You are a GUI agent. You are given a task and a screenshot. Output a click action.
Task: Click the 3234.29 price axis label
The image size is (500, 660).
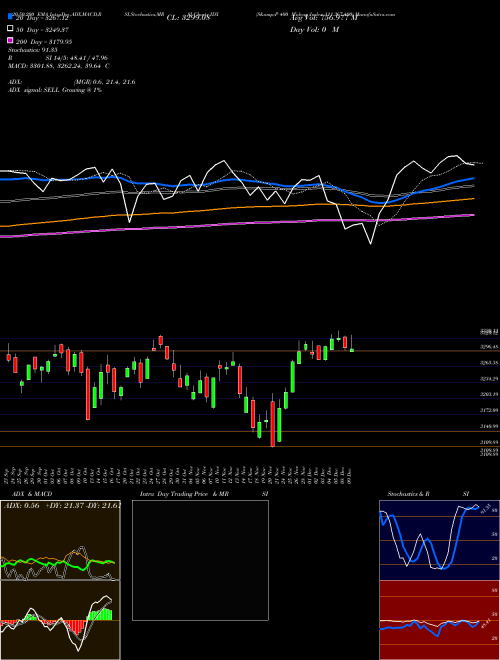(x=489, y=379)
